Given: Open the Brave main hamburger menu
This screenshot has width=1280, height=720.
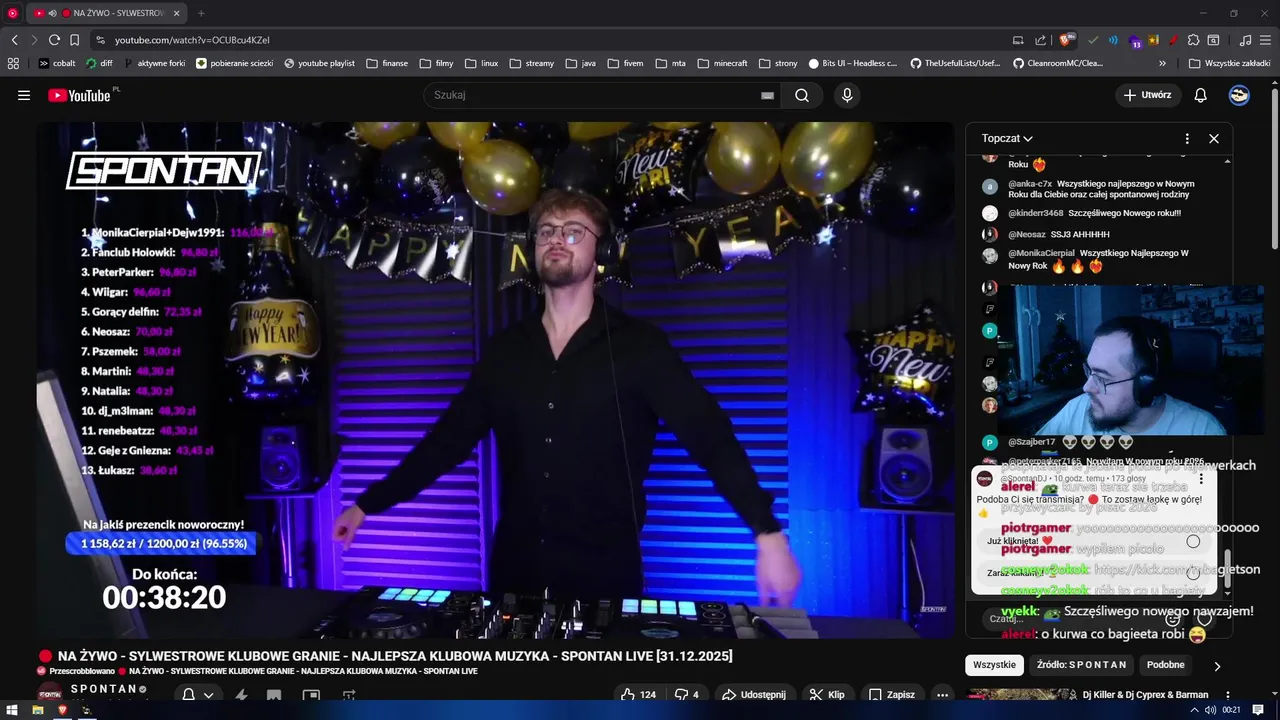Looking at the screenshot, I should pos(1266,40).
